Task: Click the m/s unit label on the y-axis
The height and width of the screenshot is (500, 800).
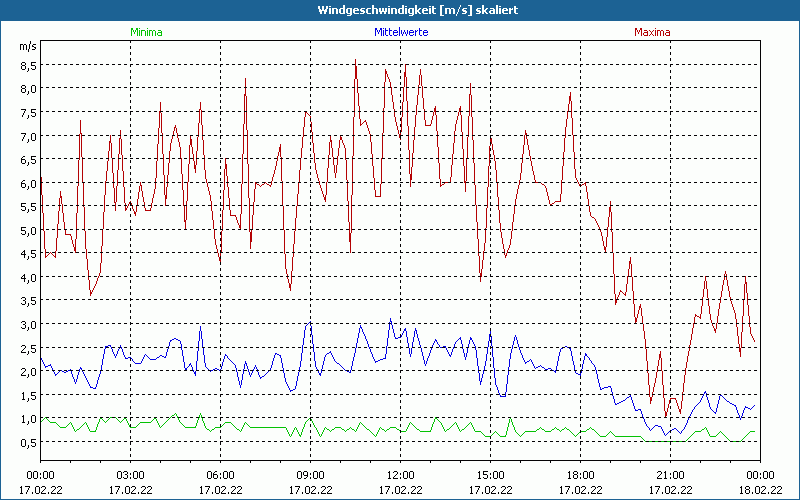Action: coord(28,46)
